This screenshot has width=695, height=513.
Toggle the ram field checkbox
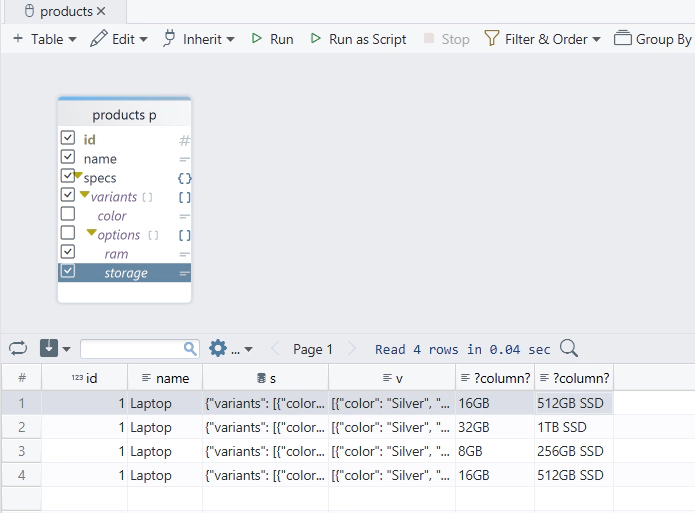68,253
